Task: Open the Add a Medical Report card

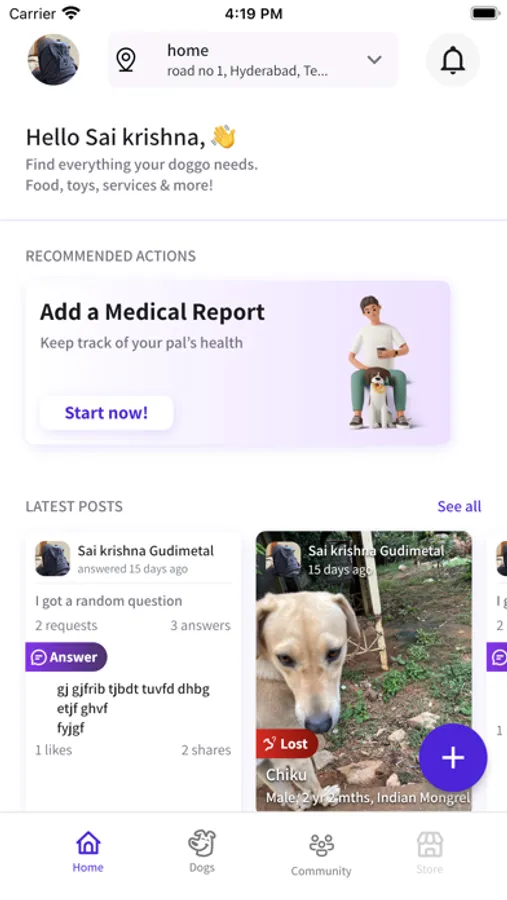Action: (238, 363)
